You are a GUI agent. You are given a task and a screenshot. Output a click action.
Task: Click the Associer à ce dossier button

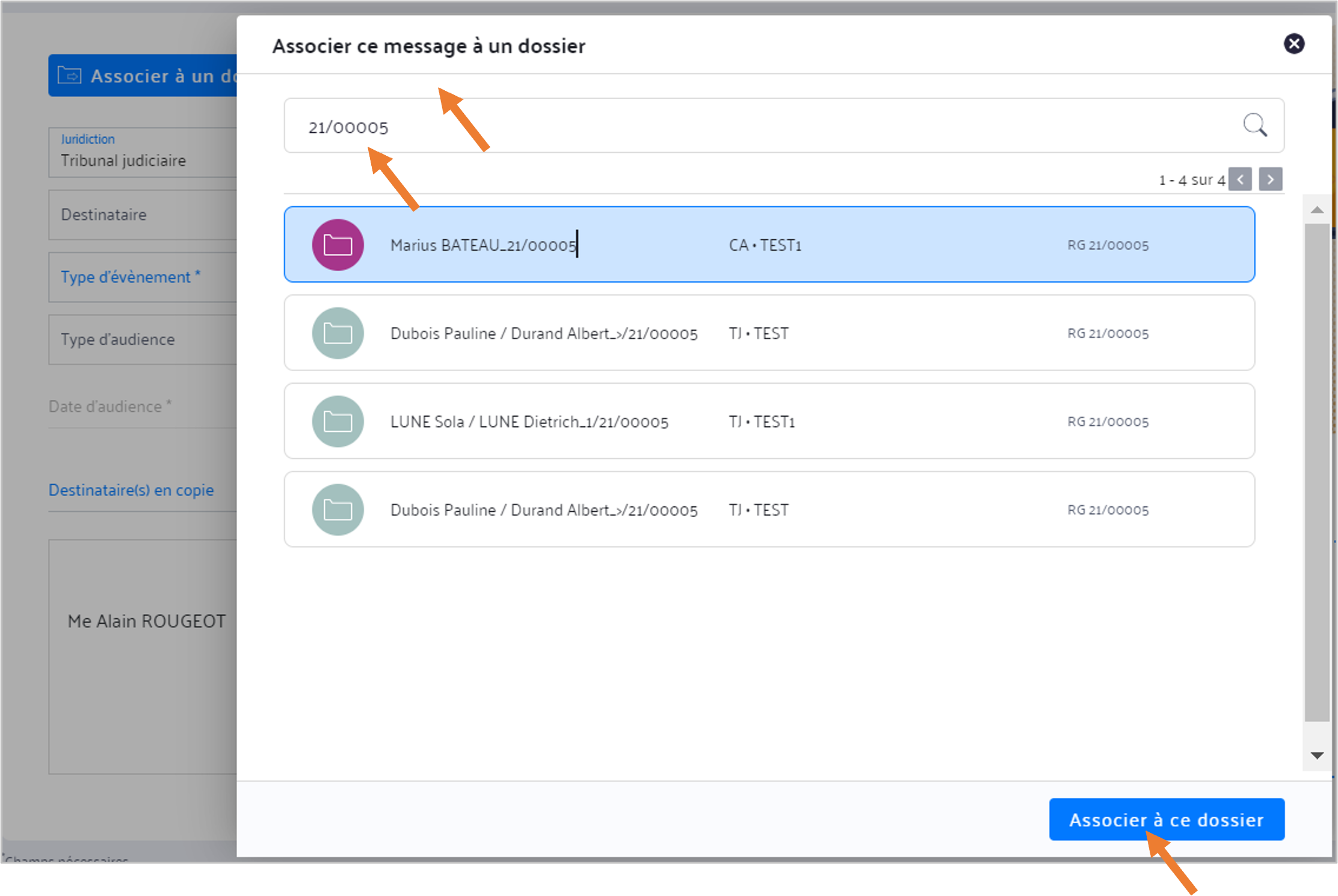click(1167, 820)
